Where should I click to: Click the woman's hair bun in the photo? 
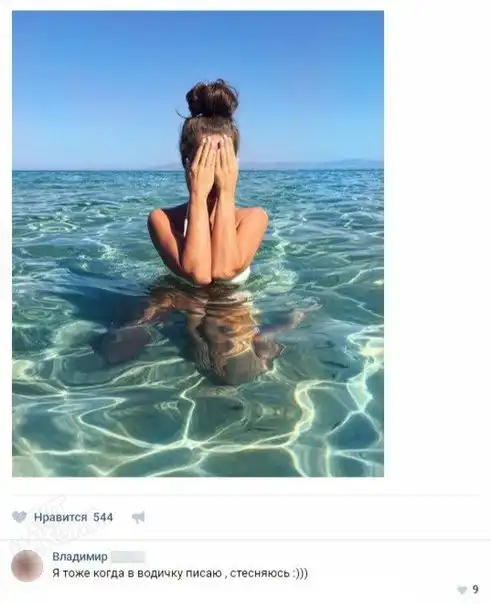[212, 99]
